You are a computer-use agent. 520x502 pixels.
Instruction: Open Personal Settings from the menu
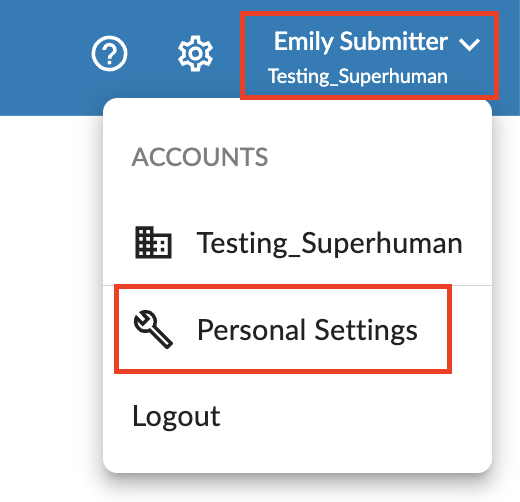283,329
